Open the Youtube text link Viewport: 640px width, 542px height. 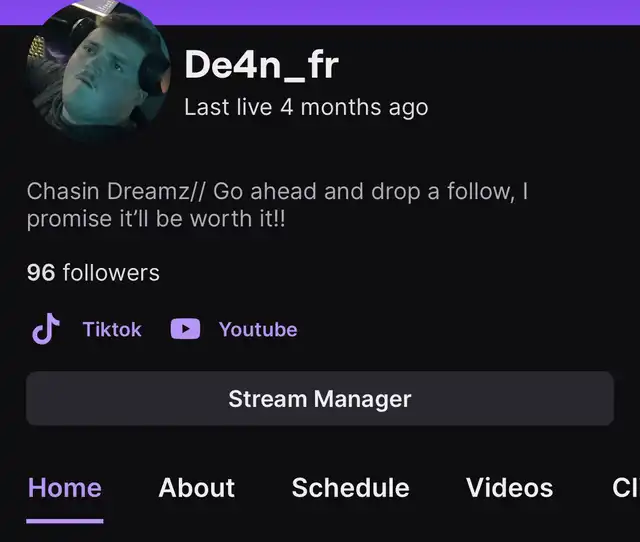point(258,329)
